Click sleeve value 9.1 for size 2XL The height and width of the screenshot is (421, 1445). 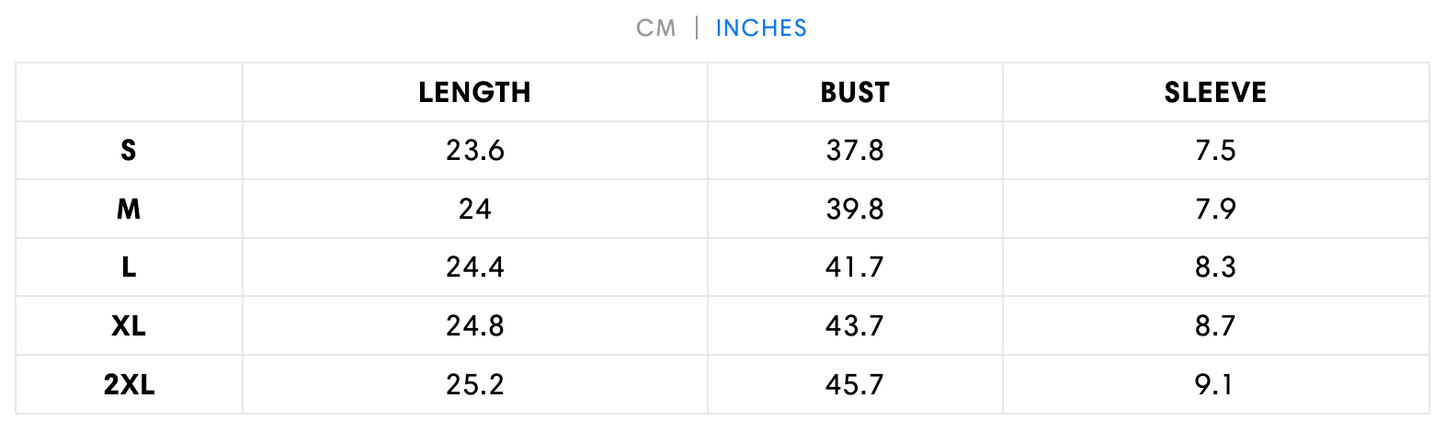(1215, 385)
